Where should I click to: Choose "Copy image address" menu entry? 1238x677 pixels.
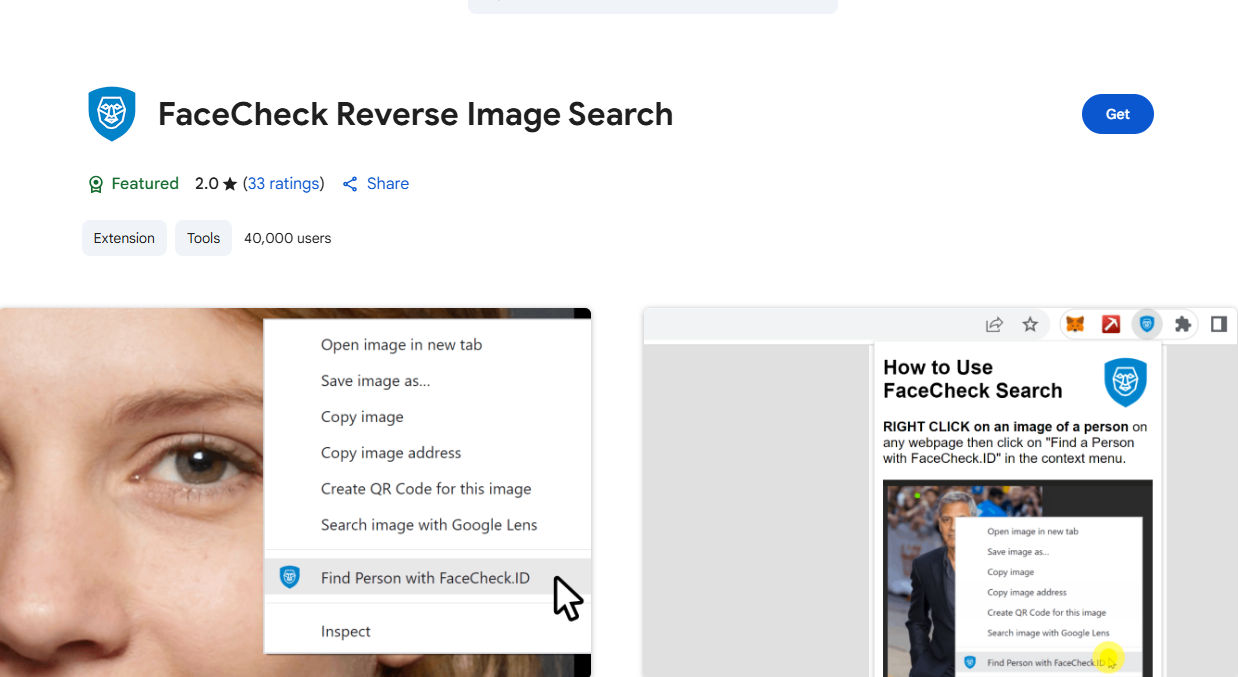[391, 453]
